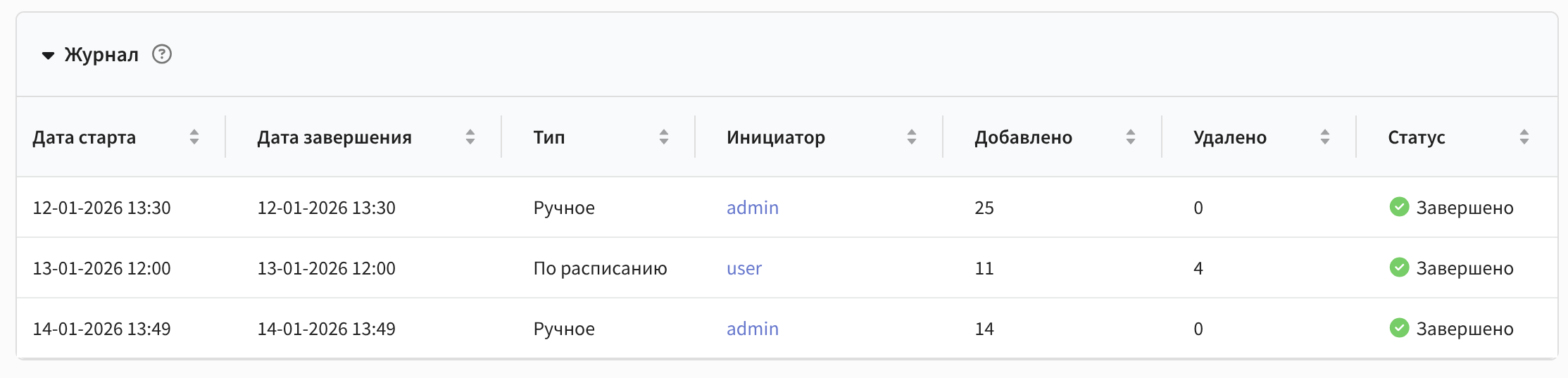The height and width of the screenshot is (378, 1568).
Task: Sort by Дата завершения column arrows
Action: coord(470,137)
